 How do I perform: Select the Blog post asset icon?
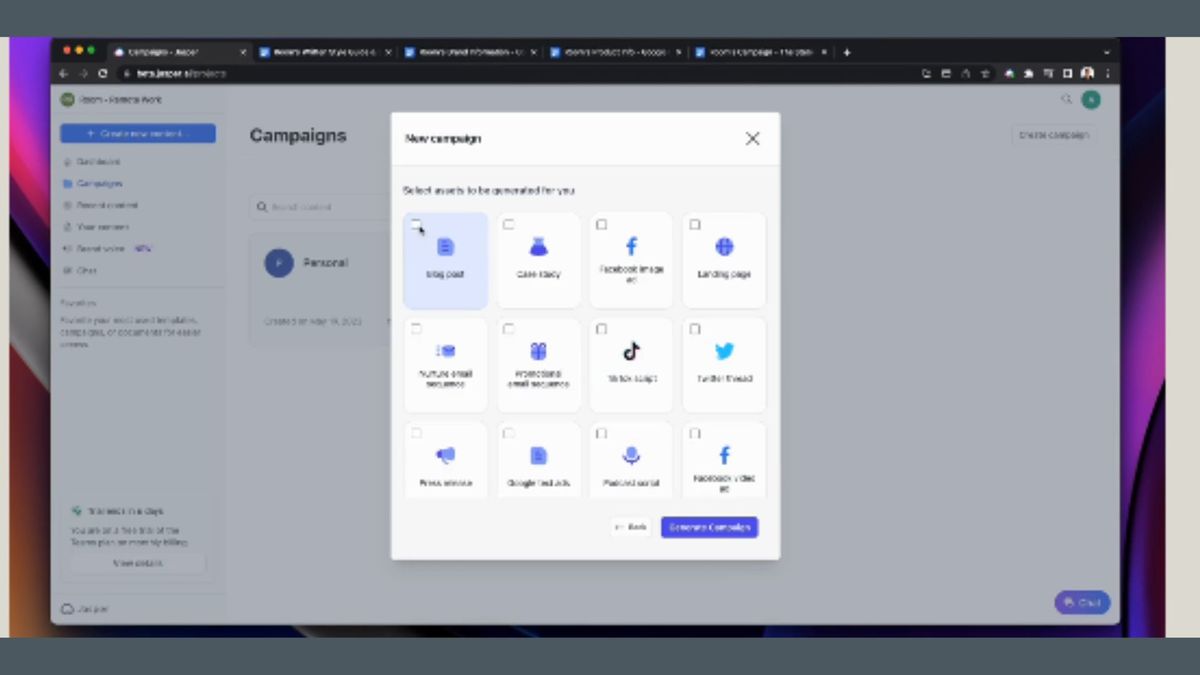point(445,247)
